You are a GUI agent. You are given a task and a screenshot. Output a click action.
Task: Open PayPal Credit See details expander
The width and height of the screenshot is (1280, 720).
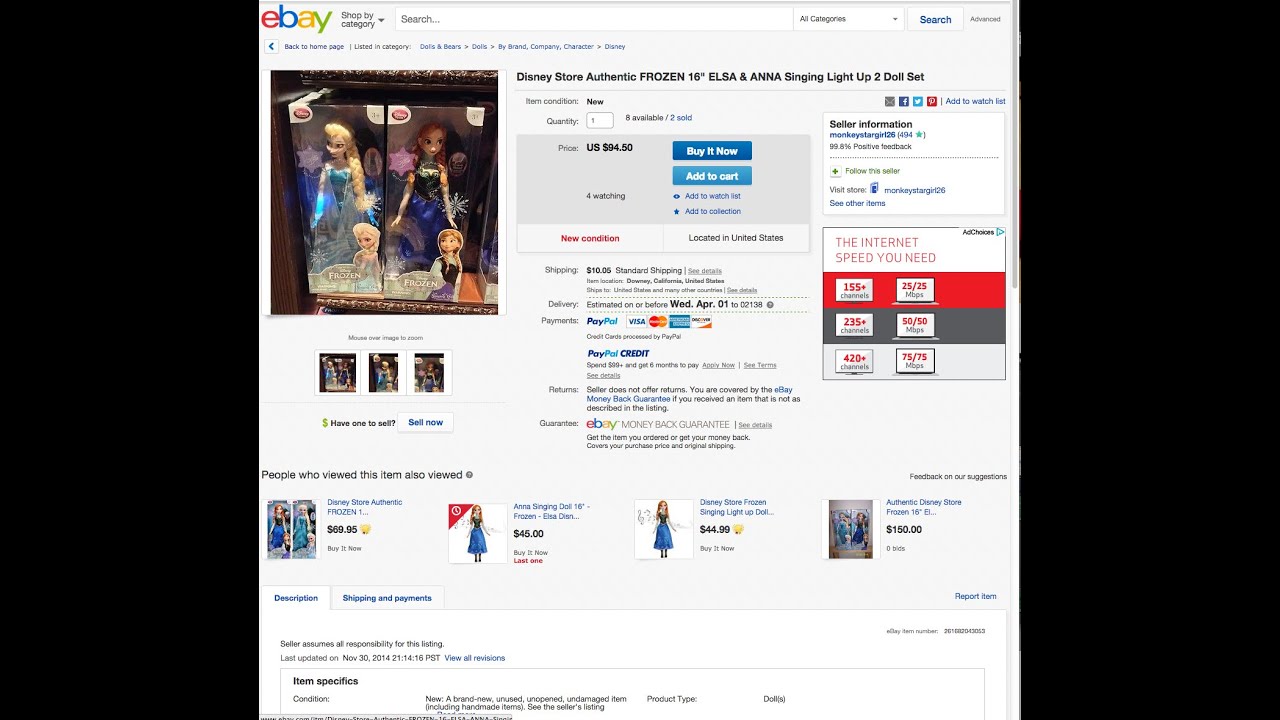[x=603, y=375]
